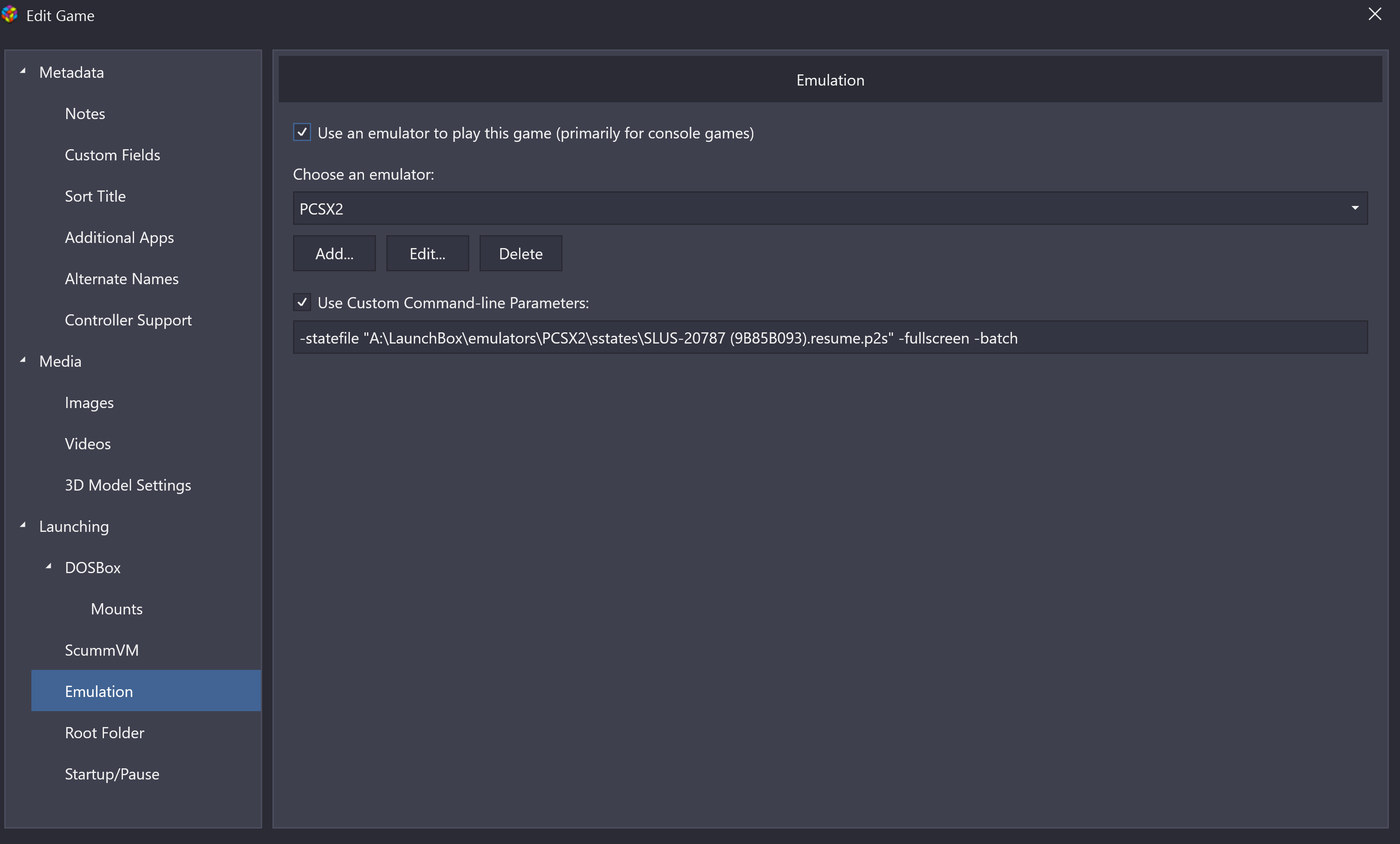This screenshot has width=1400, height=844.
Task: Click the command-line parameters text field
Action: tap(830, 338)
